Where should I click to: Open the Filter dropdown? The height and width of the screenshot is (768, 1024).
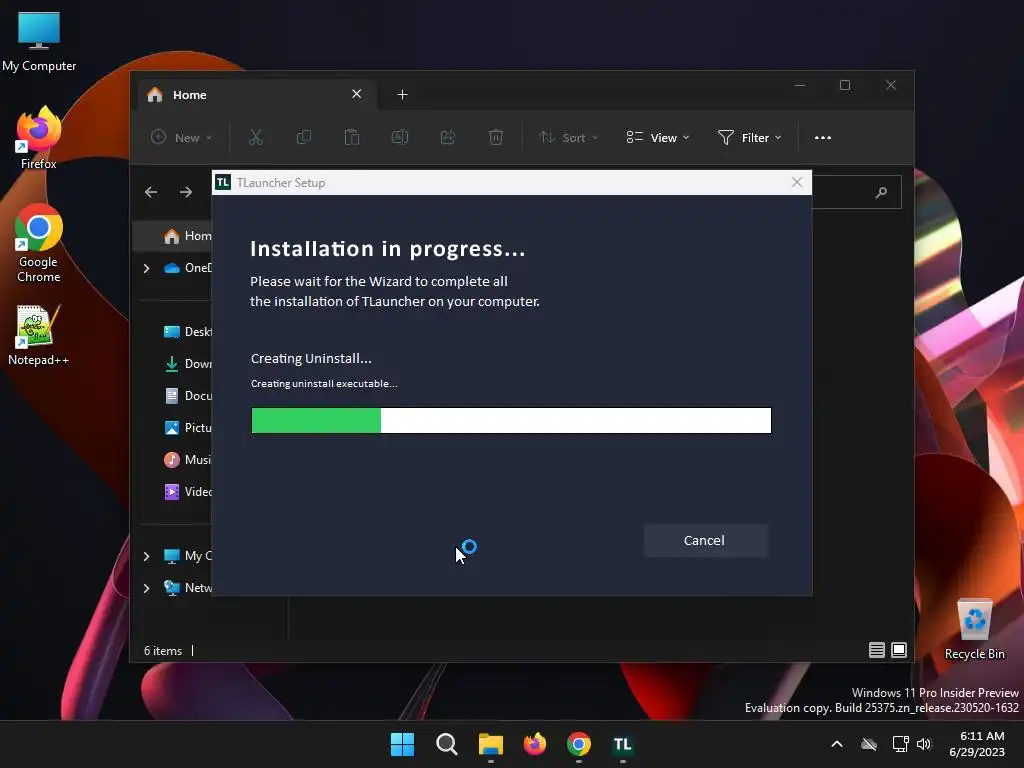pyautogui.click(x=750, y=137)
